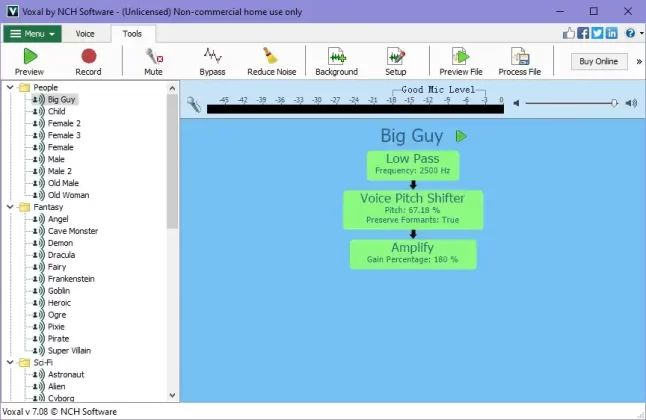Select the Child voice
This screenshot has height=420, width=646.
coord(56,111)
